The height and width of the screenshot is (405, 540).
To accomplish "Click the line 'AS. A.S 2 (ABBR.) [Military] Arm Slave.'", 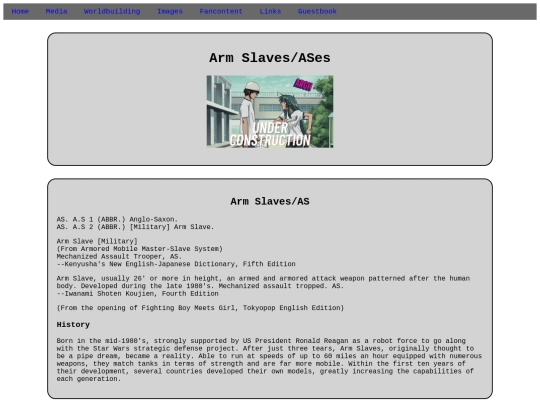I will (135, 227).
